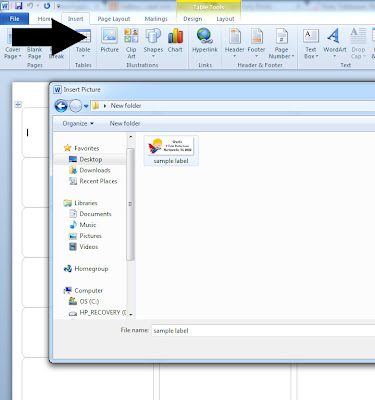Click the navigation pane scrollbar thumb

click(131, 204)
